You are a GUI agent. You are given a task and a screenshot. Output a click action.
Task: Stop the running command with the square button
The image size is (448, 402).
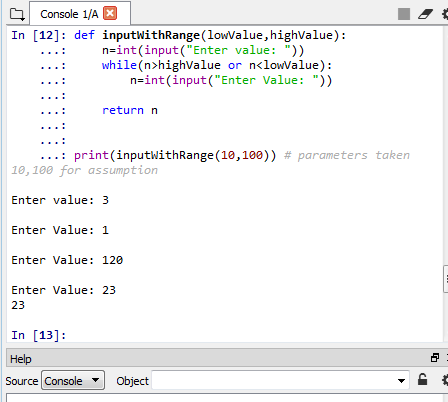click(404, 14)
